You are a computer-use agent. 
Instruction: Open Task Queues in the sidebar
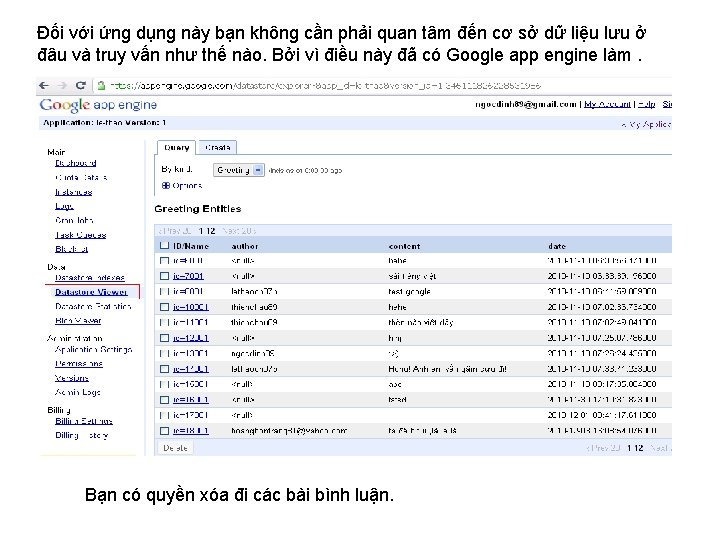[x=80, y=235]
